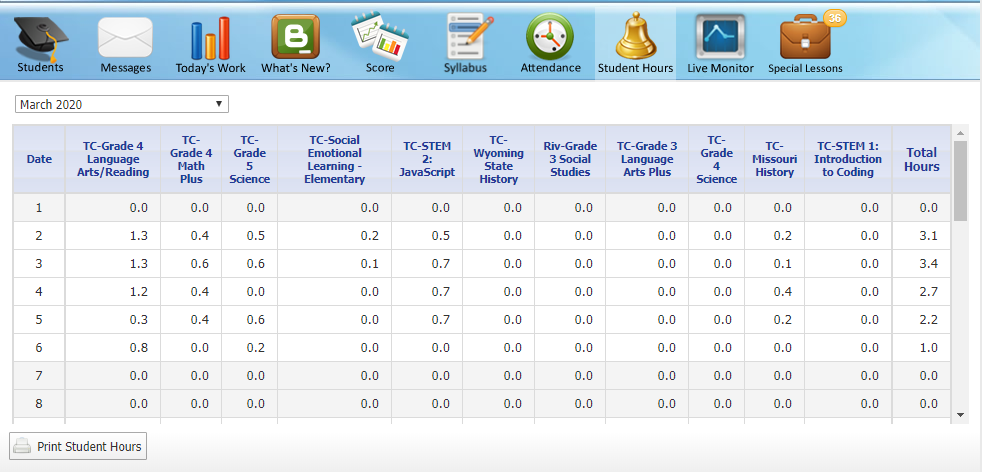
Task: Click JavaScript 0.7 on date 5
Action: [x=441, y=320]
